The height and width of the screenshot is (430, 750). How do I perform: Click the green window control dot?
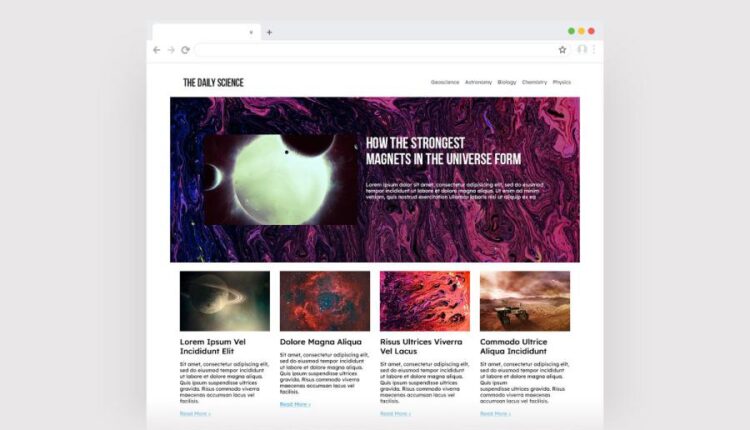(x=571, y=31)
